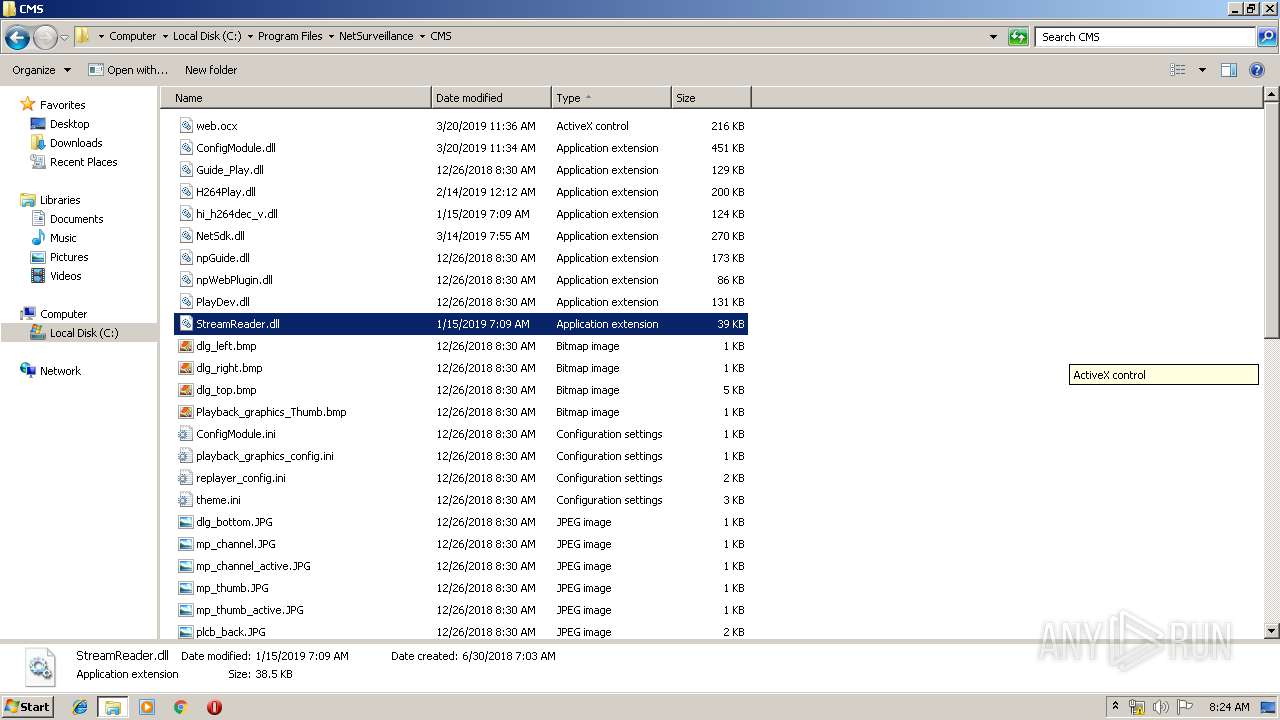
Task: Click the ConfigModule.ini settings icon
Action: click(x=186, y=434)
